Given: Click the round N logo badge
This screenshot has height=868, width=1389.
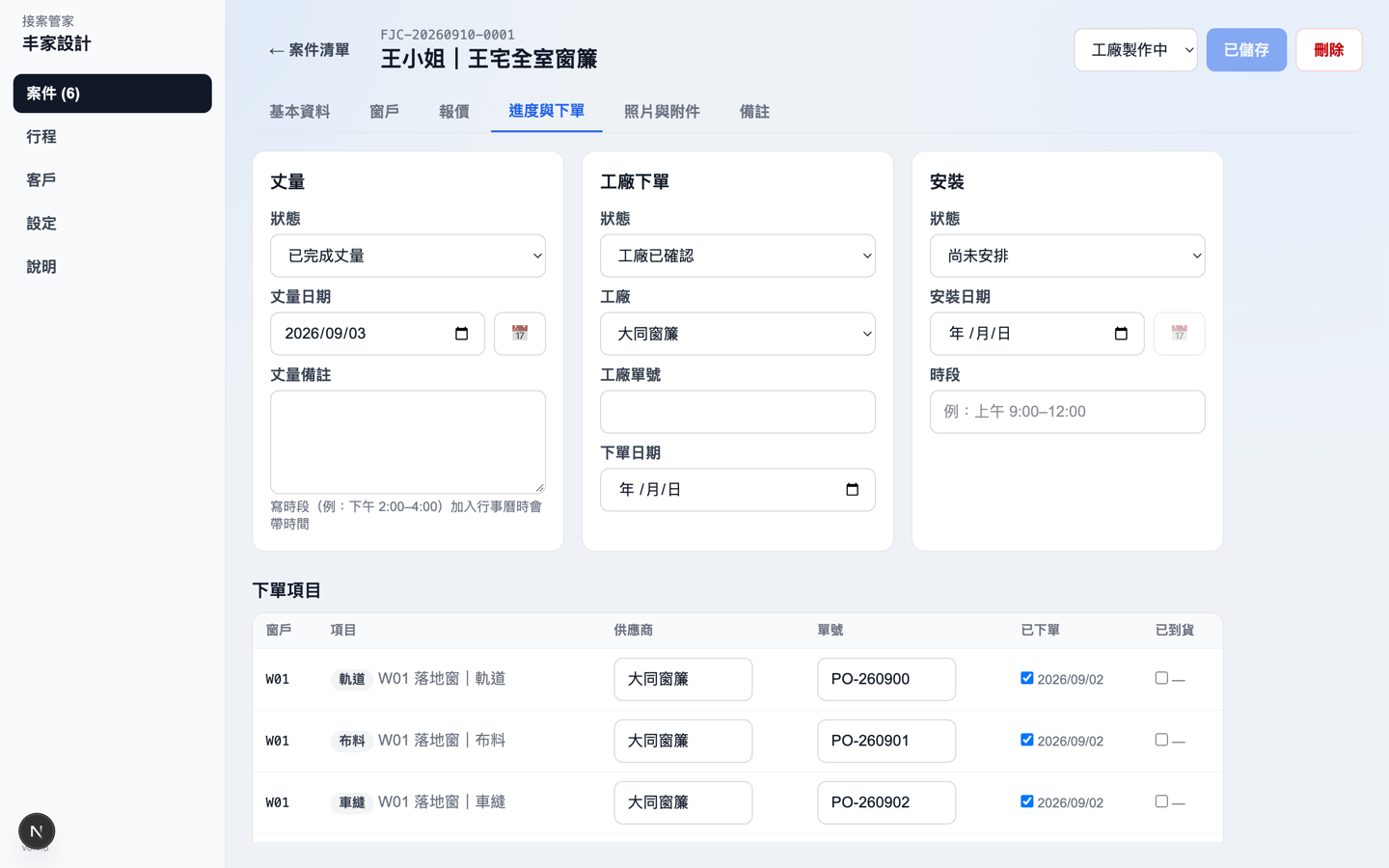Looking at the screenshot, I should pyautogui.click(x=37, y=831).
